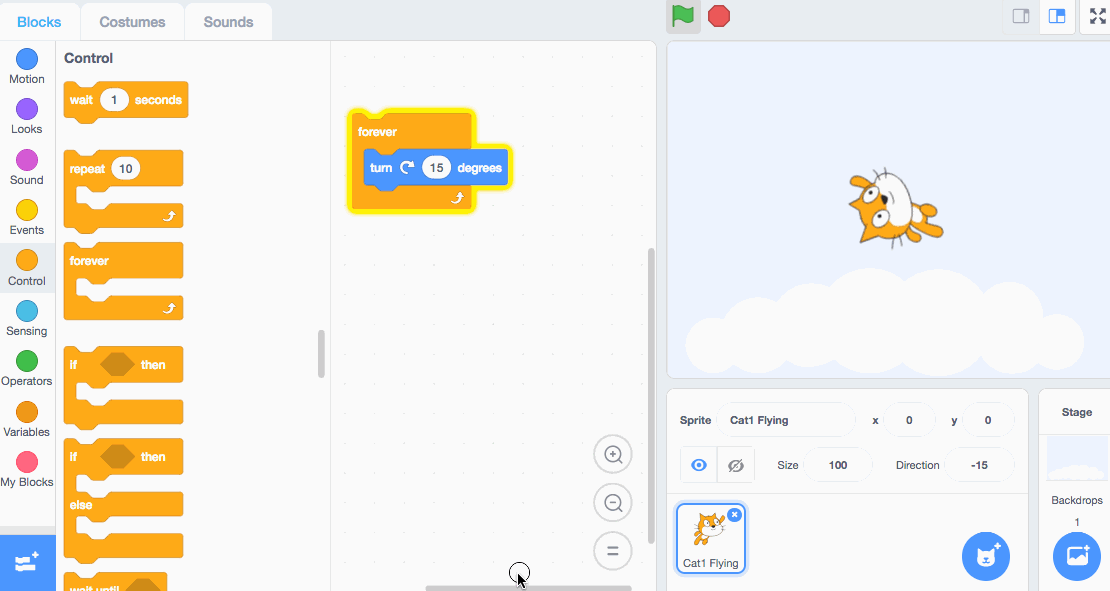The height and width of the screenshot is (591, 1110).
Task: Click the if then palette block
Action: (x=123, y=386)
